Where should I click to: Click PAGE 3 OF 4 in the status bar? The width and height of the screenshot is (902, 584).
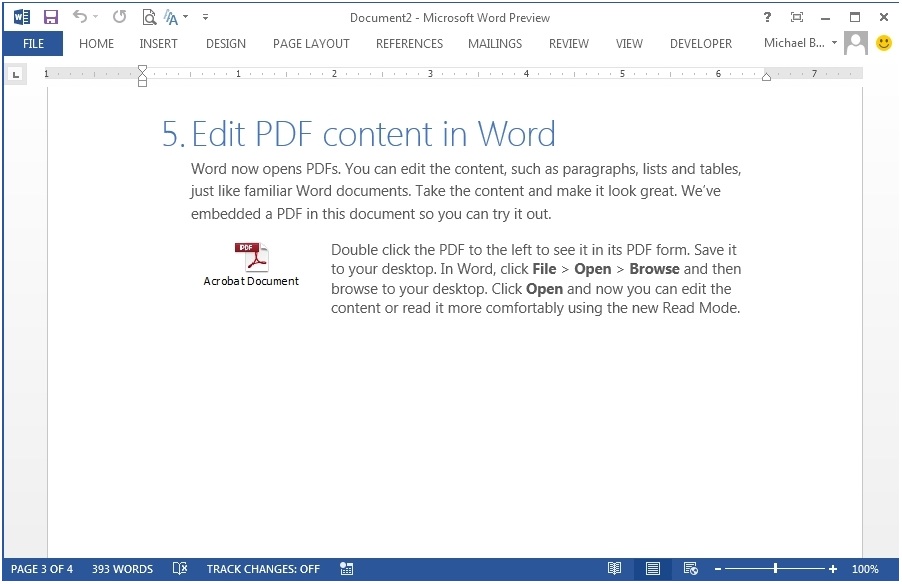[42, 570]
